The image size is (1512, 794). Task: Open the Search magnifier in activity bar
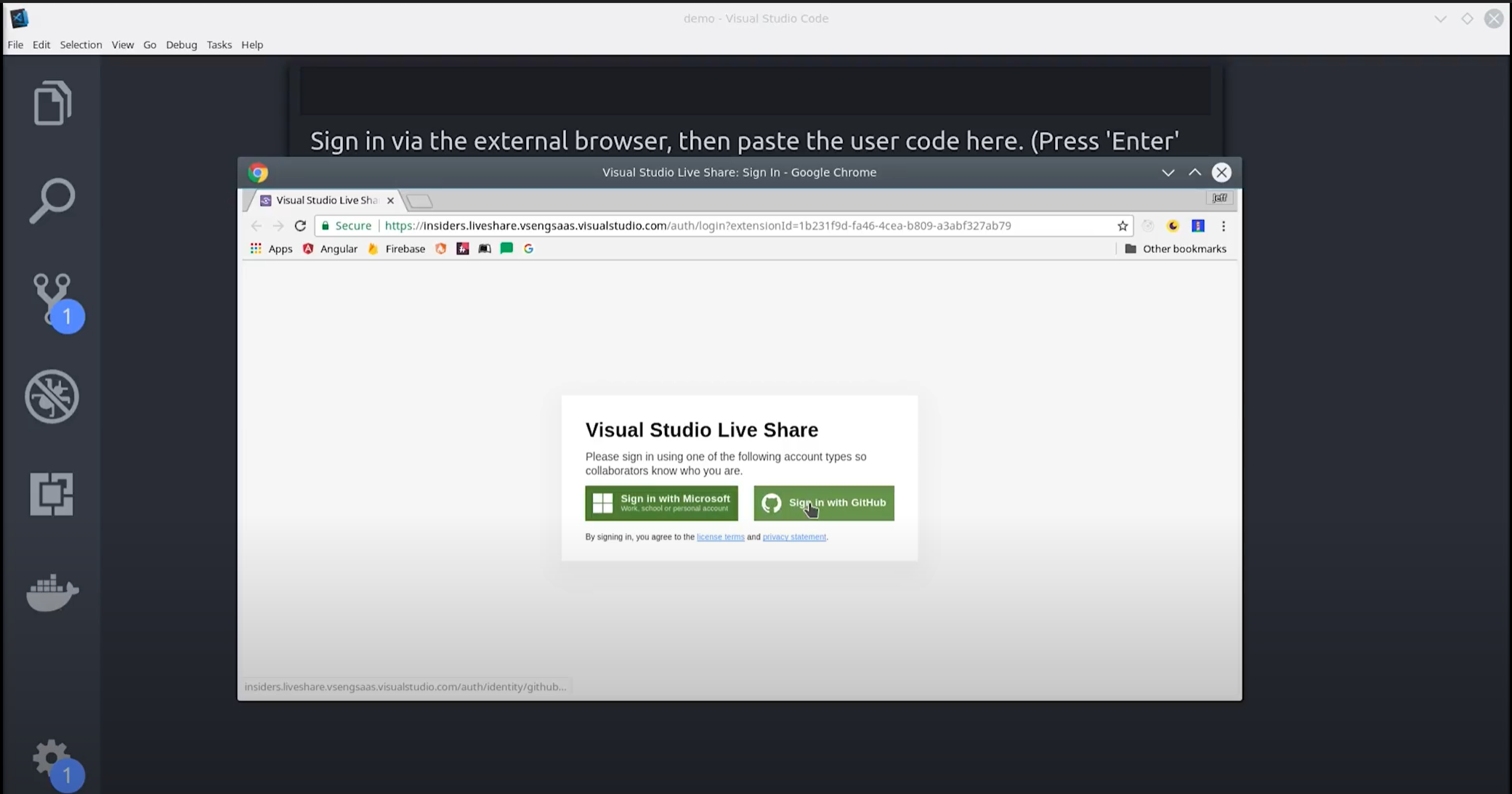point(52,200)
